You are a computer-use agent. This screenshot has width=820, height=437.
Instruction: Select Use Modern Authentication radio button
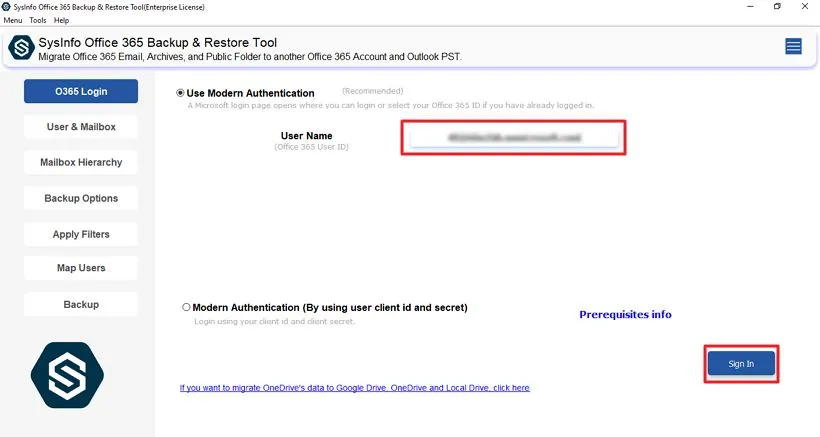[180, 93]
